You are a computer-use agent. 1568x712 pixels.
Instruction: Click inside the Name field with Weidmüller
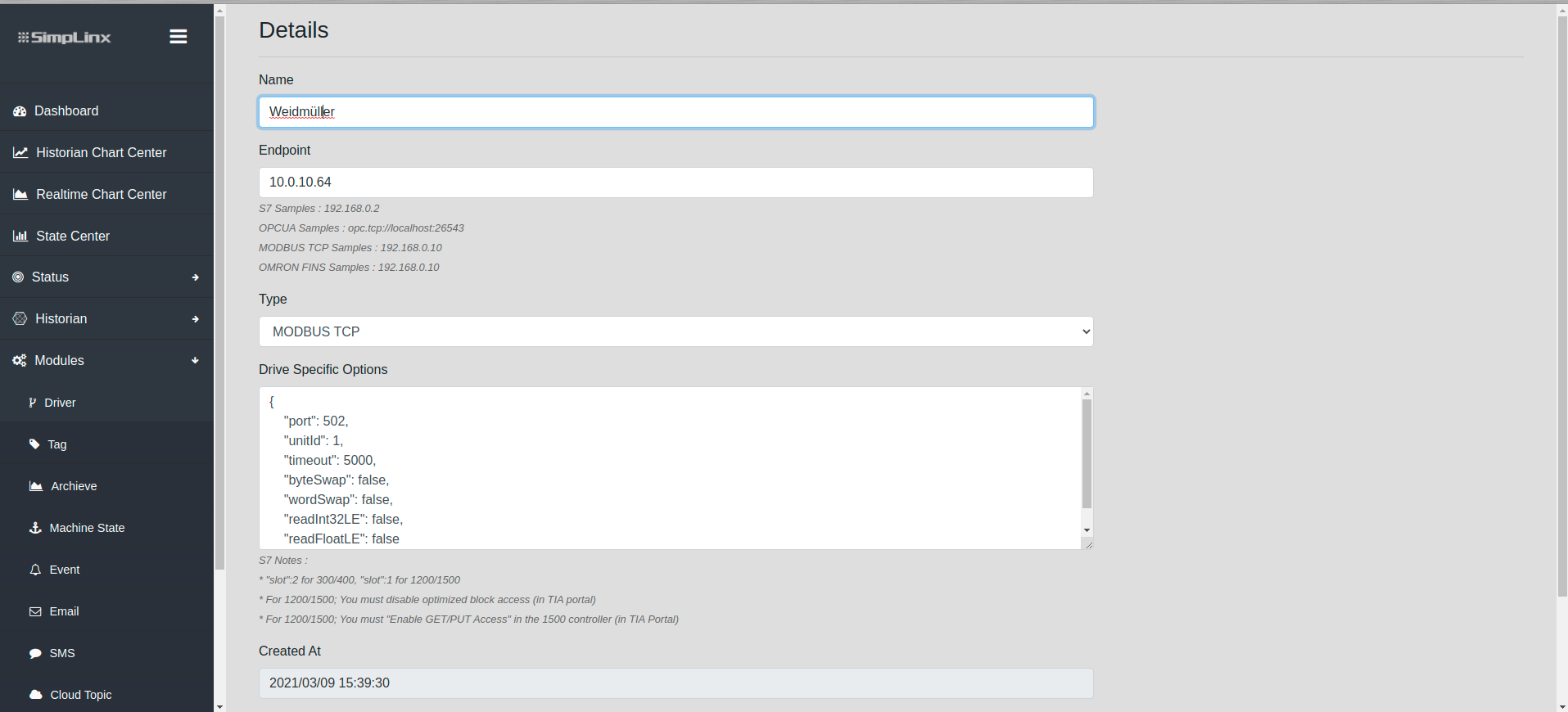point(676,112)
